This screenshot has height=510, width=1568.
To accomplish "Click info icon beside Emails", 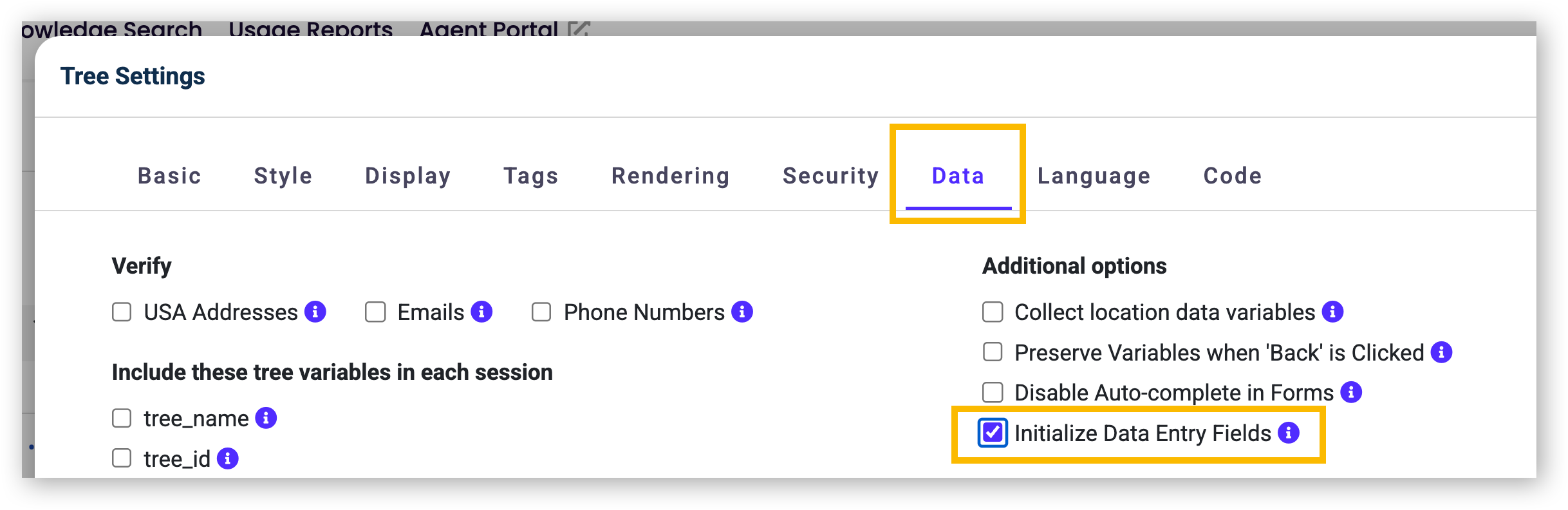I will 481,312.
